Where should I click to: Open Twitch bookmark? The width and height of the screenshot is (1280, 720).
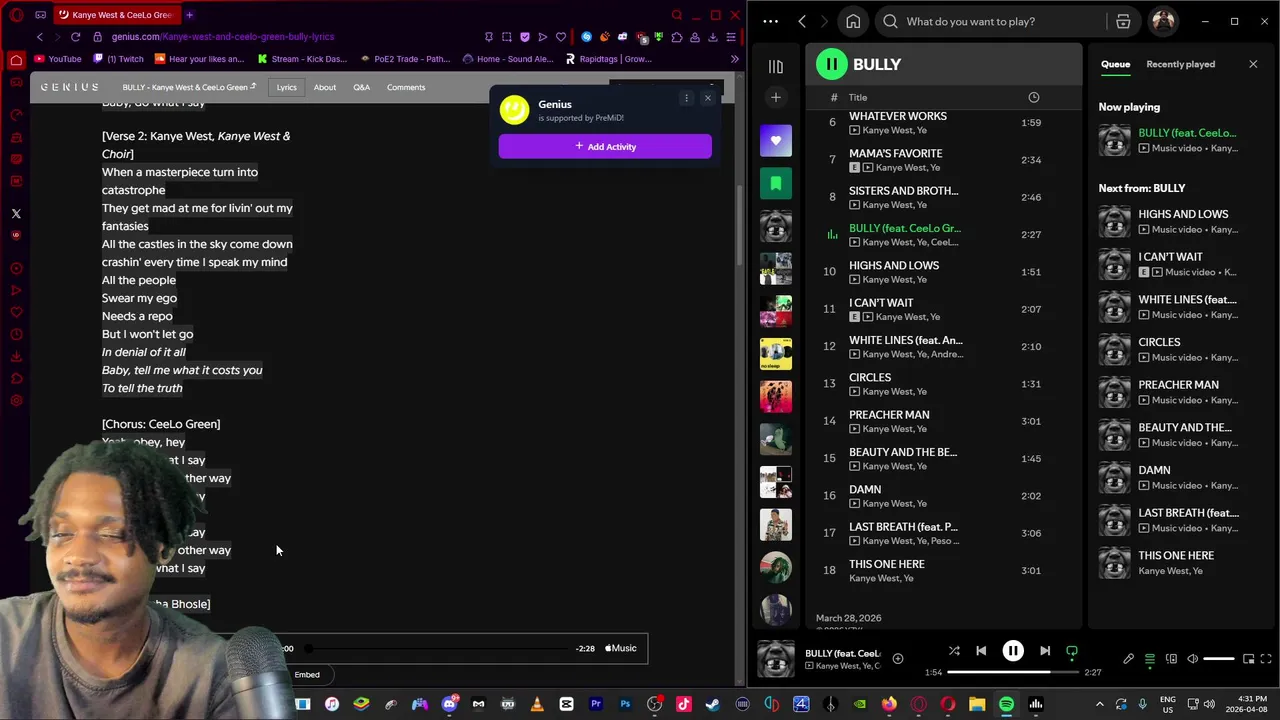point(119,59)
